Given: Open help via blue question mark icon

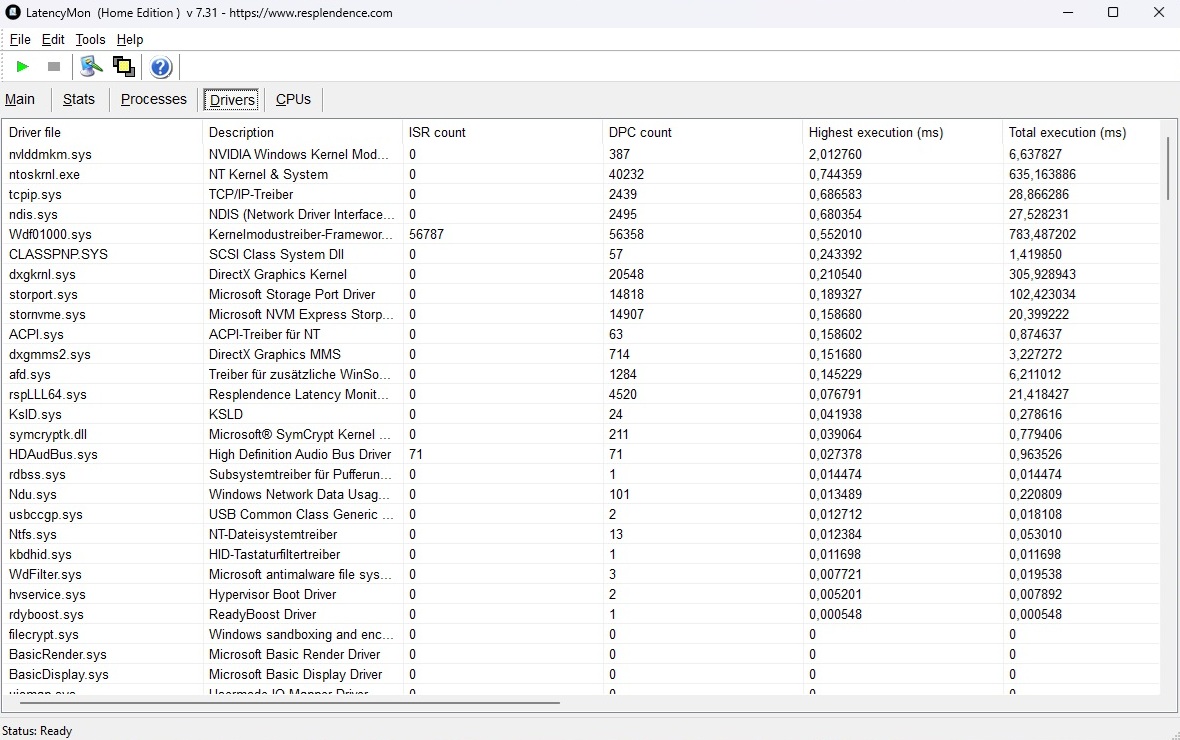Looking at the screenshot, I should pos(161,67).
